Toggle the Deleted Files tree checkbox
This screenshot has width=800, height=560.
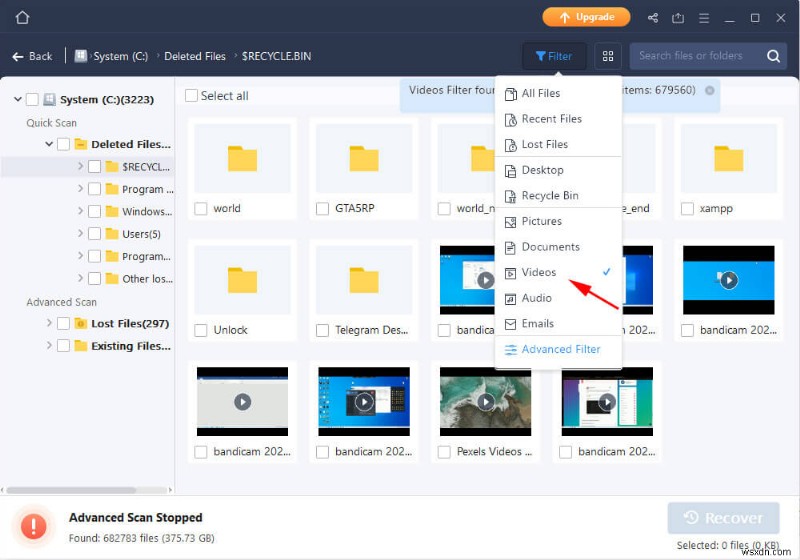click(63, 144)
